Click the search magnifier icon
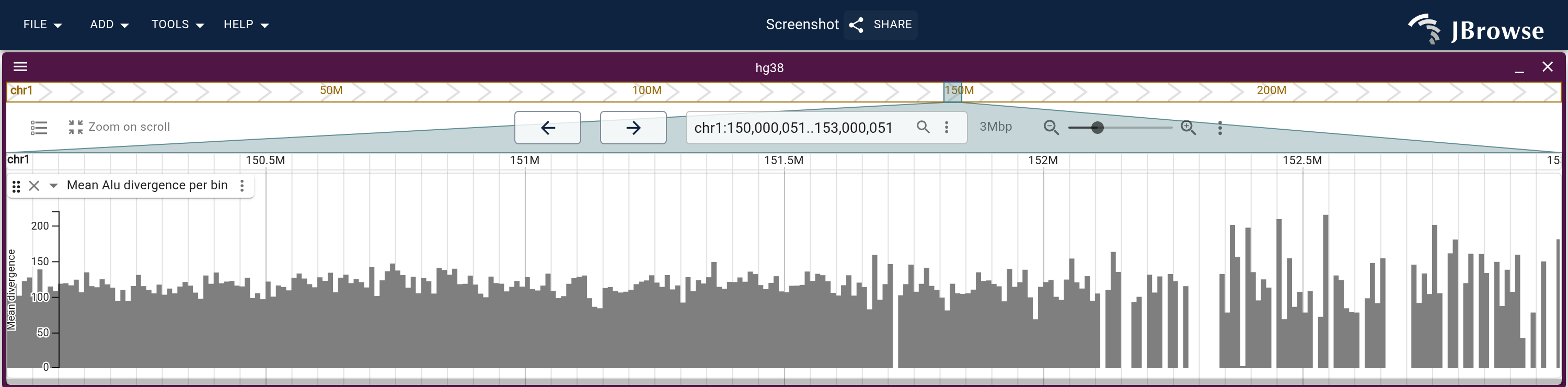The image size is (1568, 387). 923,127
